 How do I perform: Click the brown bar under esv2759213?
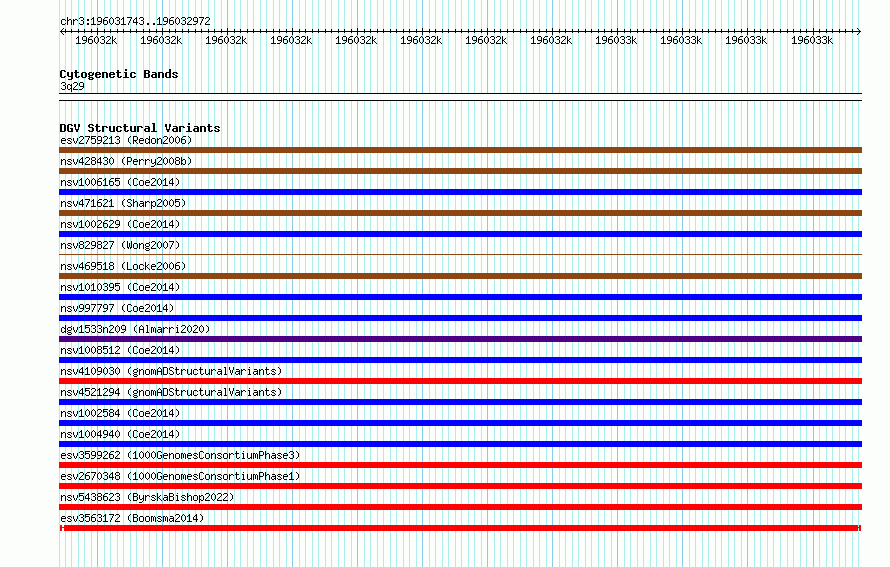point(460,150)
